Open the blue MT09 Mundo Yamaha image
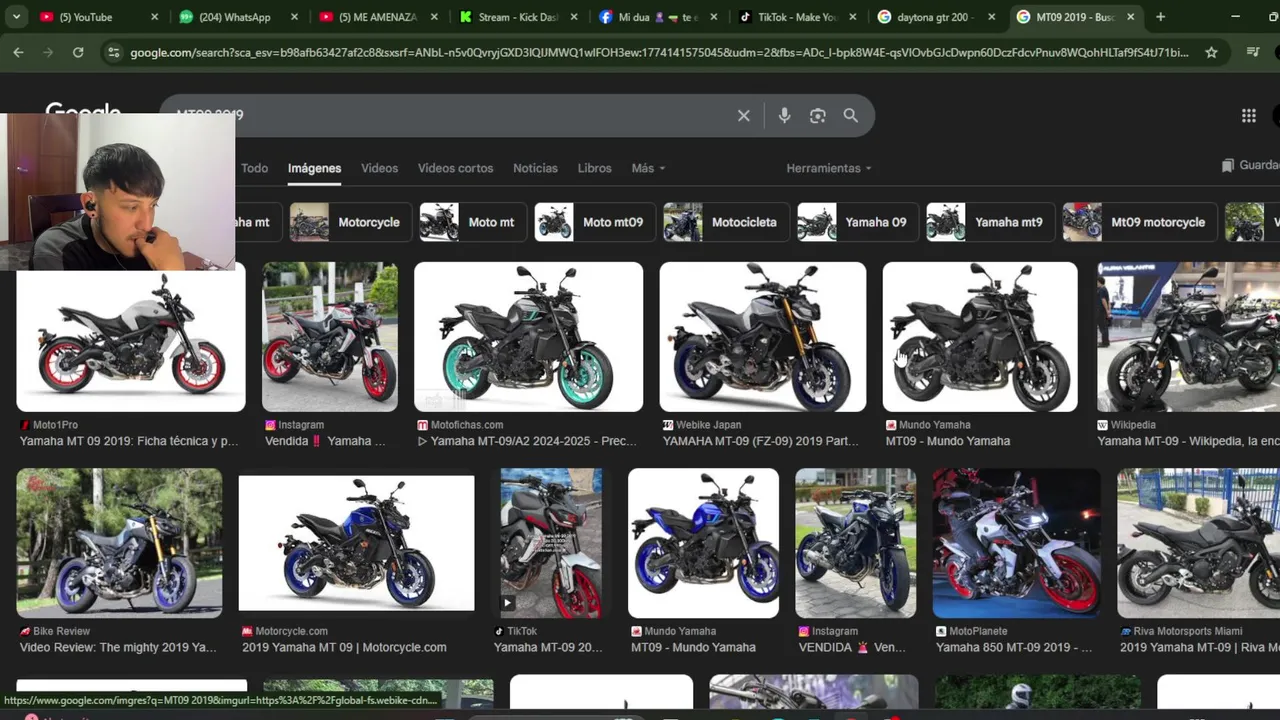 [703, 543]
